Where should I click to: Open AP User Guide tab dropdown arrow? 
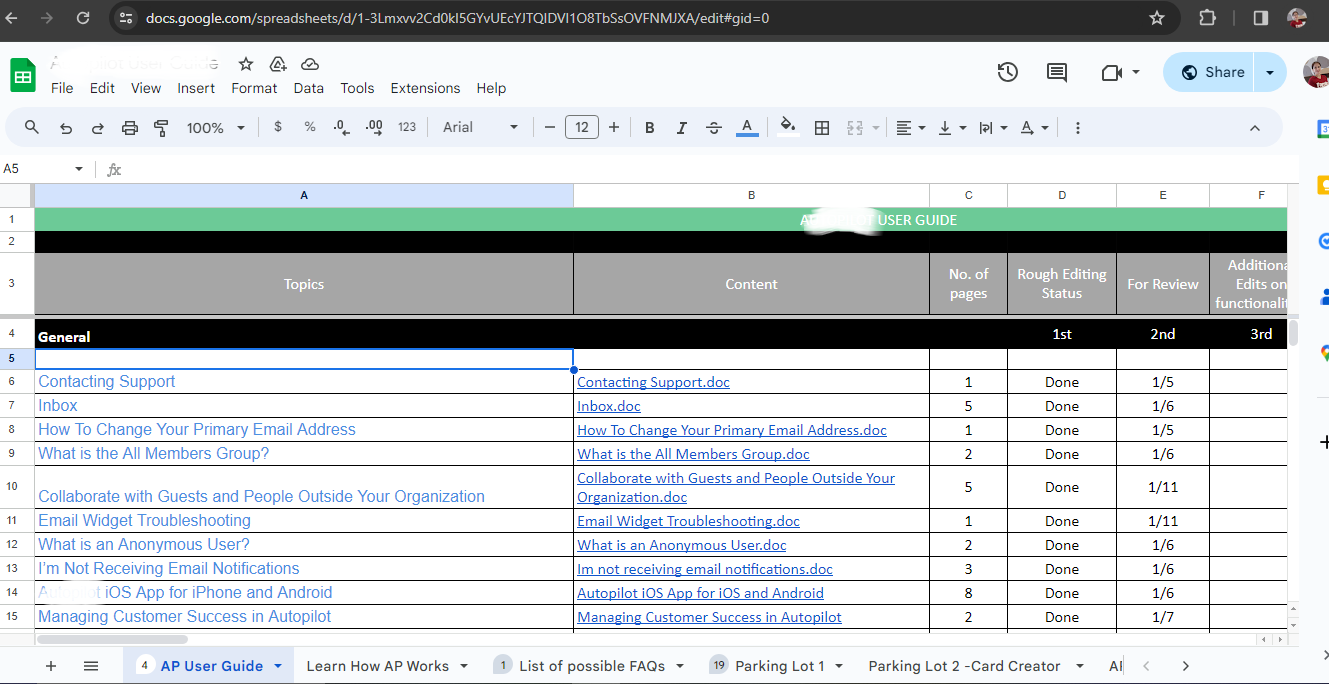[277, 666]
